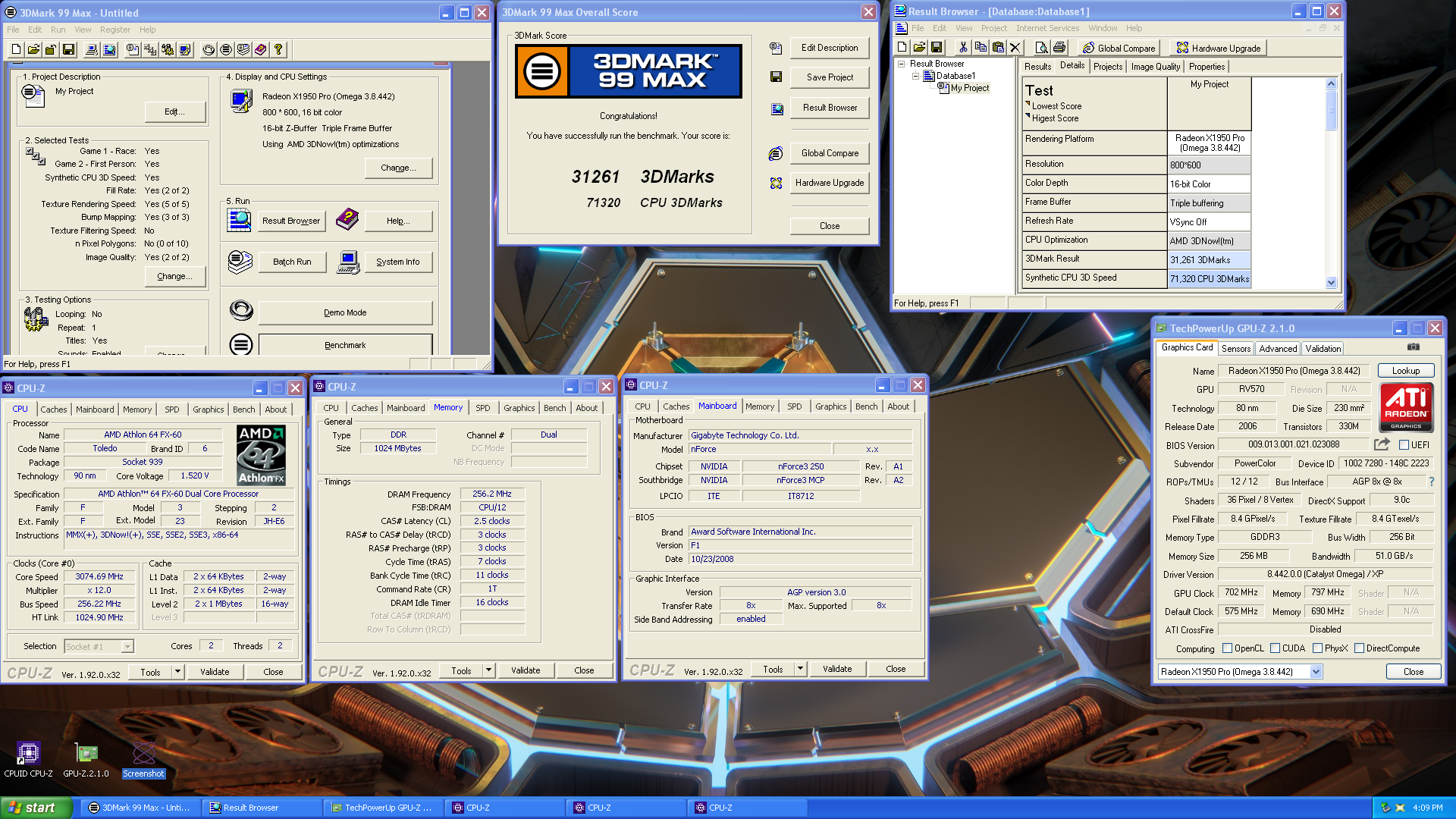Click Copy icon in Result Browser toolbar
The image size is (1456, 819).
coord(981,47)
